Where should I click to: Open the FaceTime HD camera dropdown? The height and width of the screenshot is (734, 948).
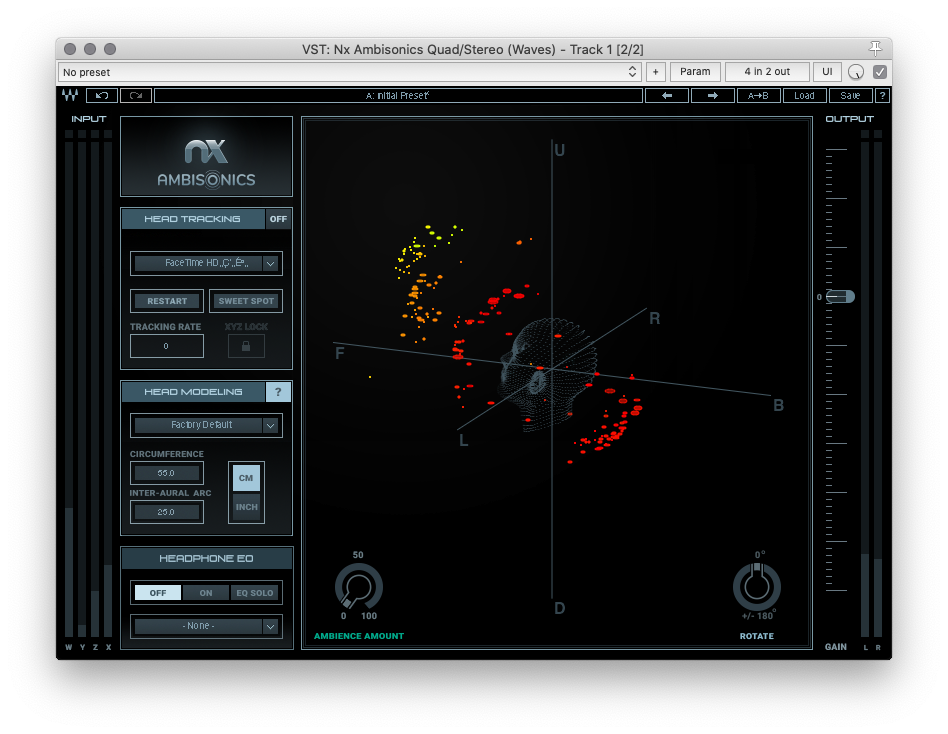pos(206,263)
